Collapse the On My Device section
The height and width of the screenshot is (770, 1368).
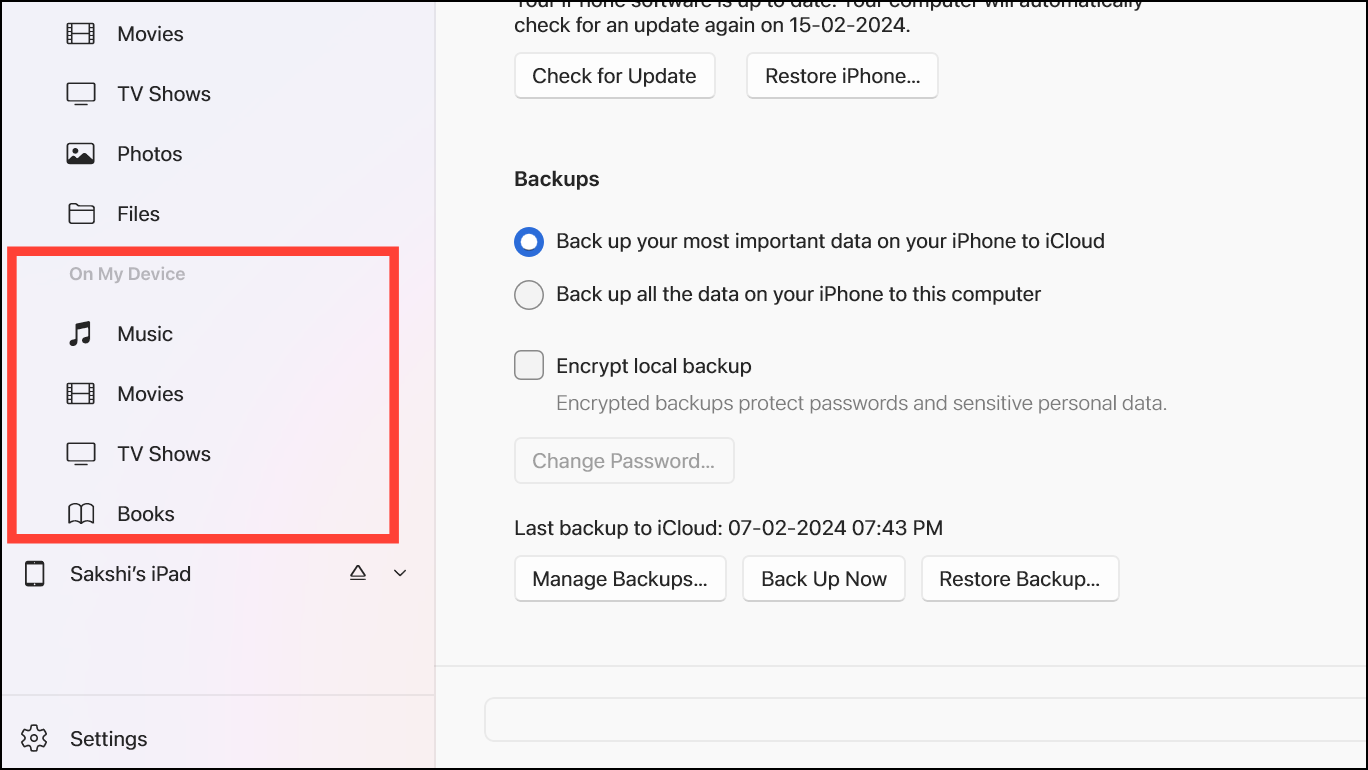pyautogui.click(x=126, y=273)
